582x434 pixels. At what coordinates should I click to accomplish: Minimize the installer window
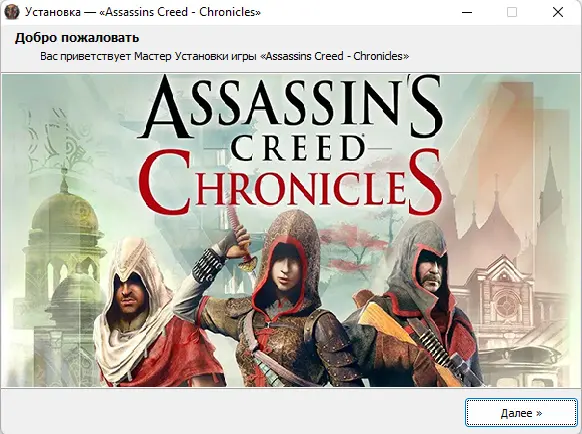click(467, 12)
